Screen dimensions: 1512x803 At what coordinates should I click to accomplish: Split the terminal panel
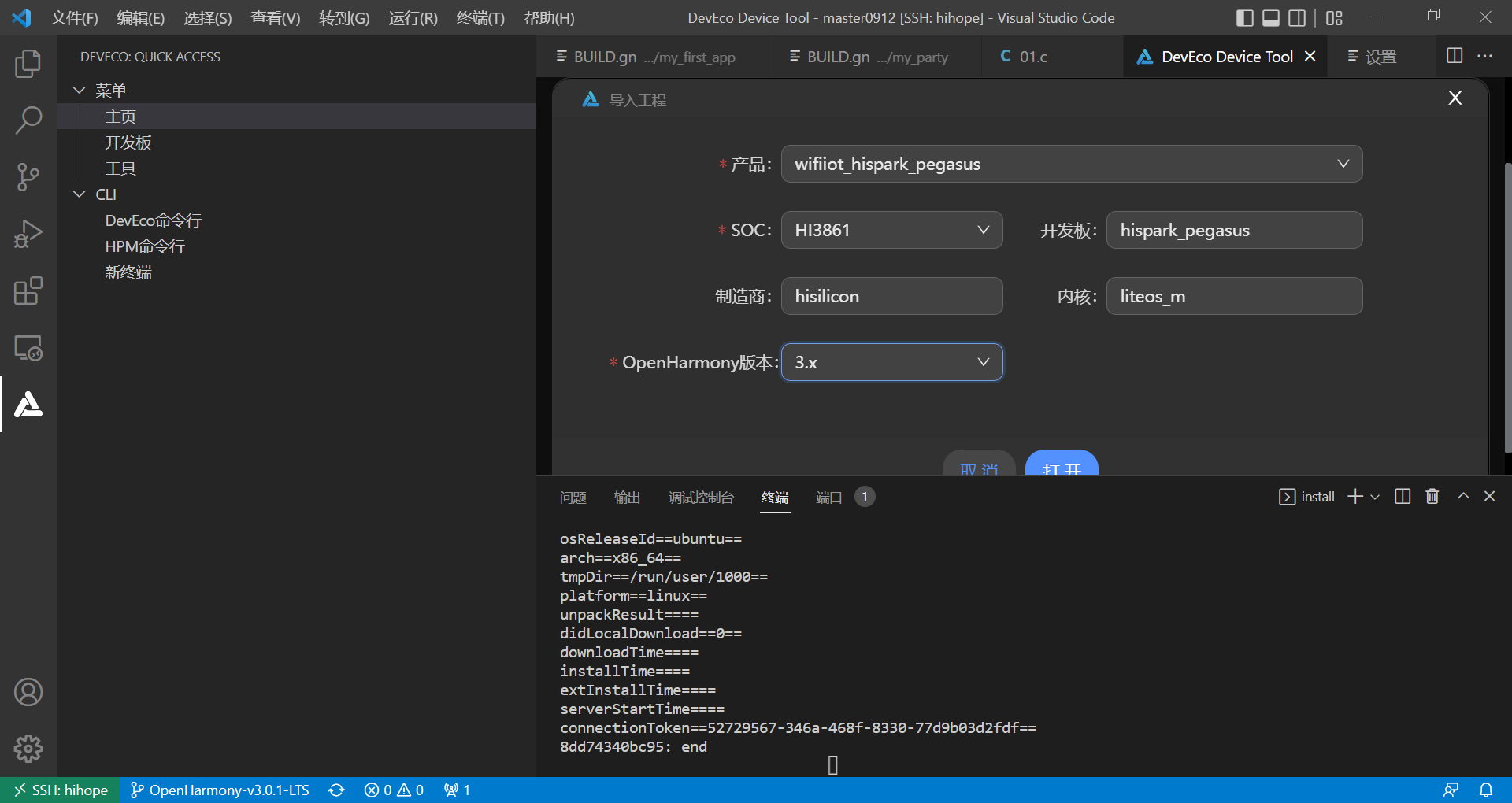coord(1403,496)
